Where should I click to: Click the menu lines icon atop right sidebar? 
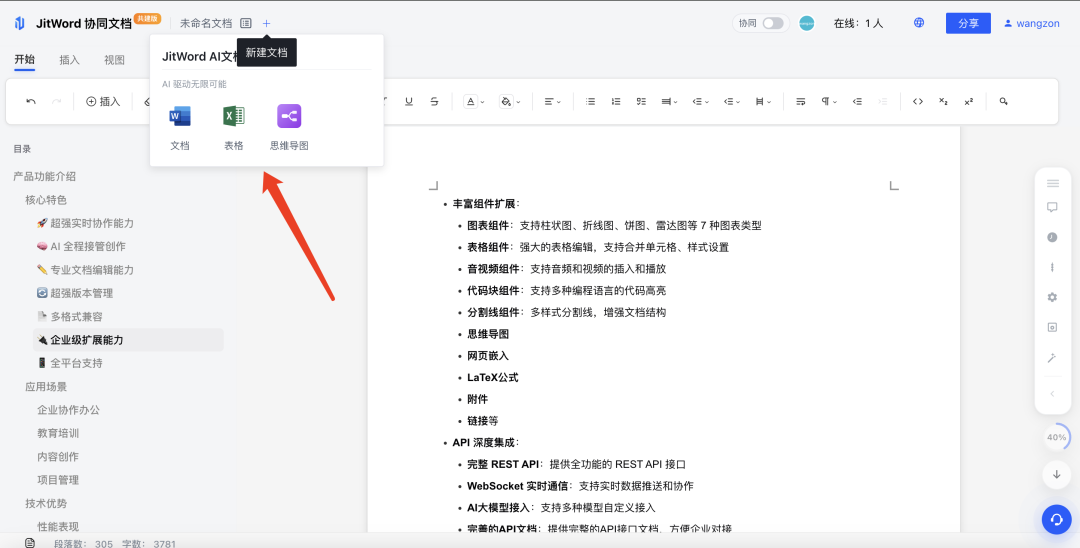[1052, 183]
